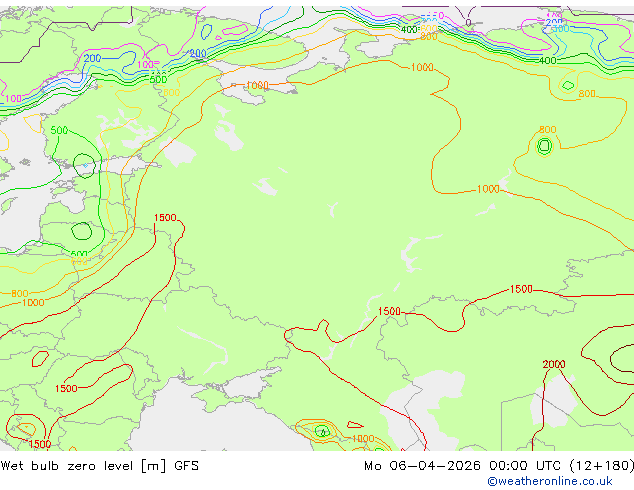
Task: Click the red '2000' contour label
Action: pyautogui.click(x=554, y=364)
